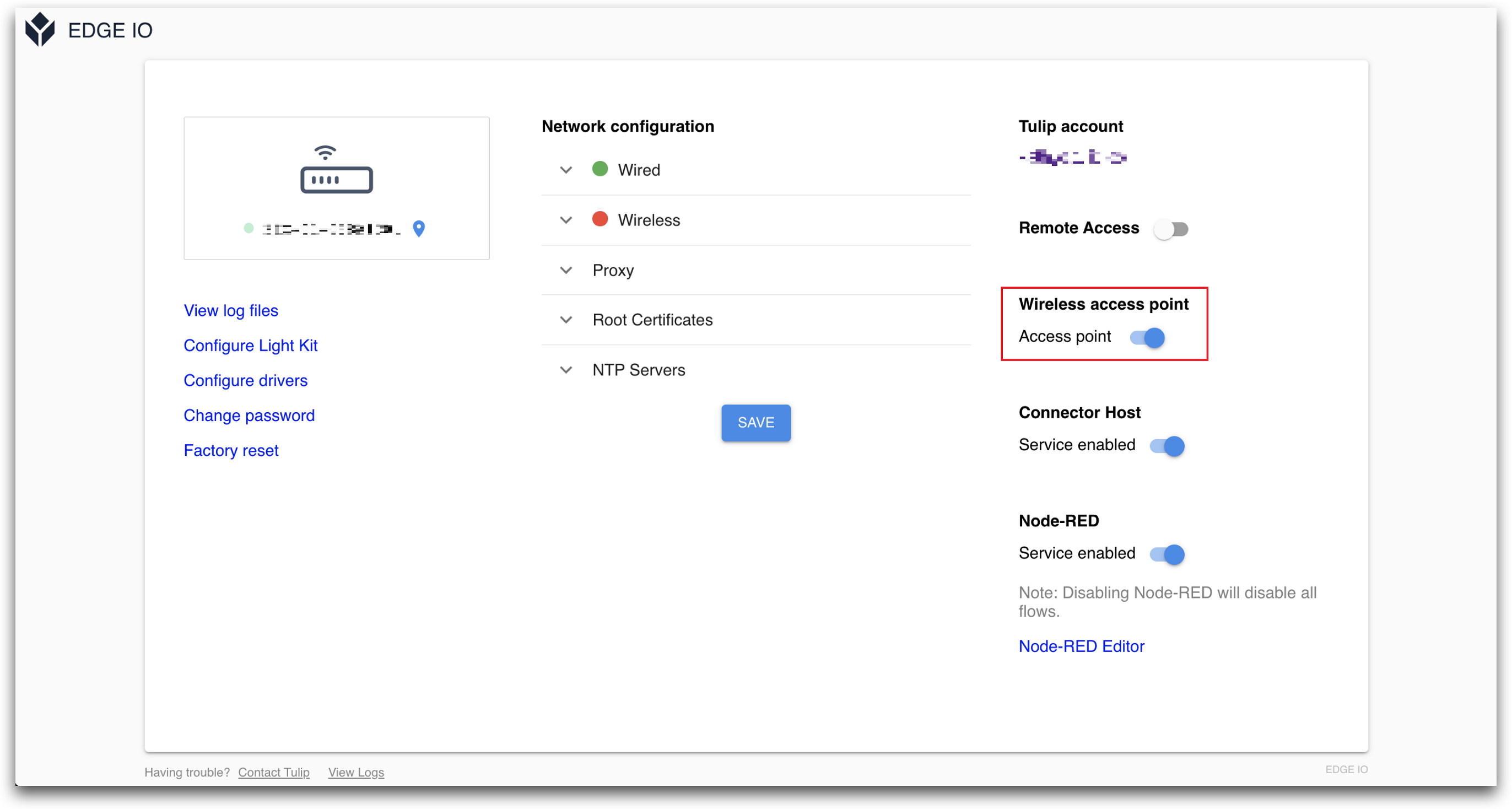Click the Wired label text
Viewport: 1512px width, 809px height.
coord(639,170)
